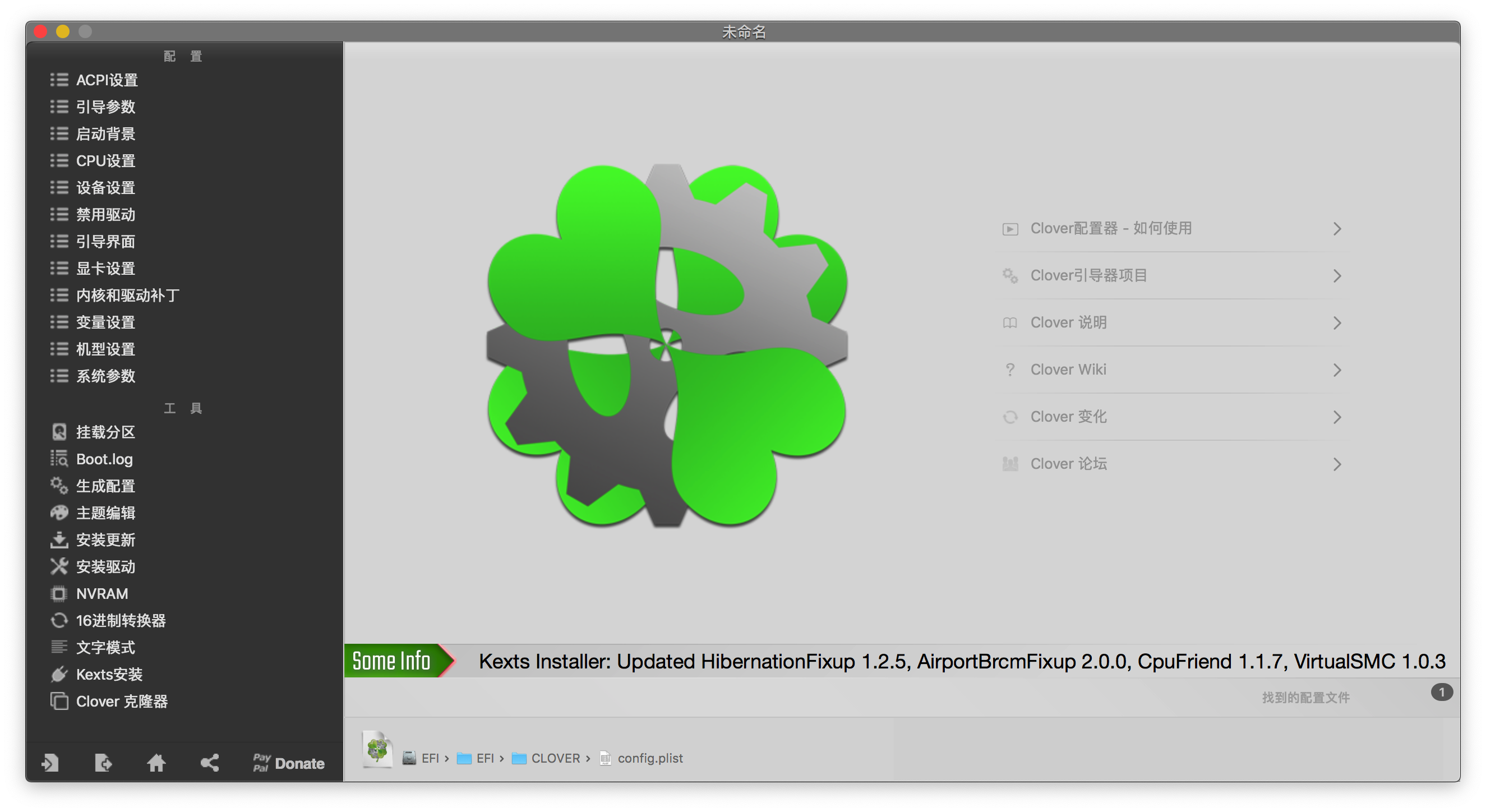
Task: Click the export configuration icon in bottom toolbar
Action: pos(103,763)
